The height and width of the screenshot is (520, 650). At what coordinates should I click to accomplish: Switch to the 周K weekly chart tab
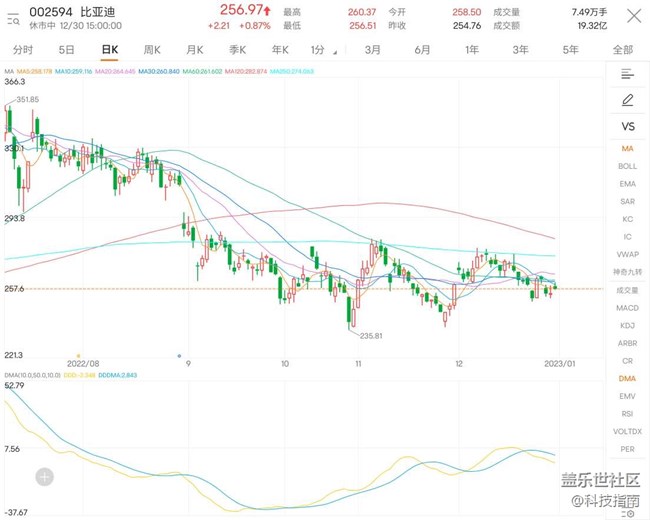point(153,49)
